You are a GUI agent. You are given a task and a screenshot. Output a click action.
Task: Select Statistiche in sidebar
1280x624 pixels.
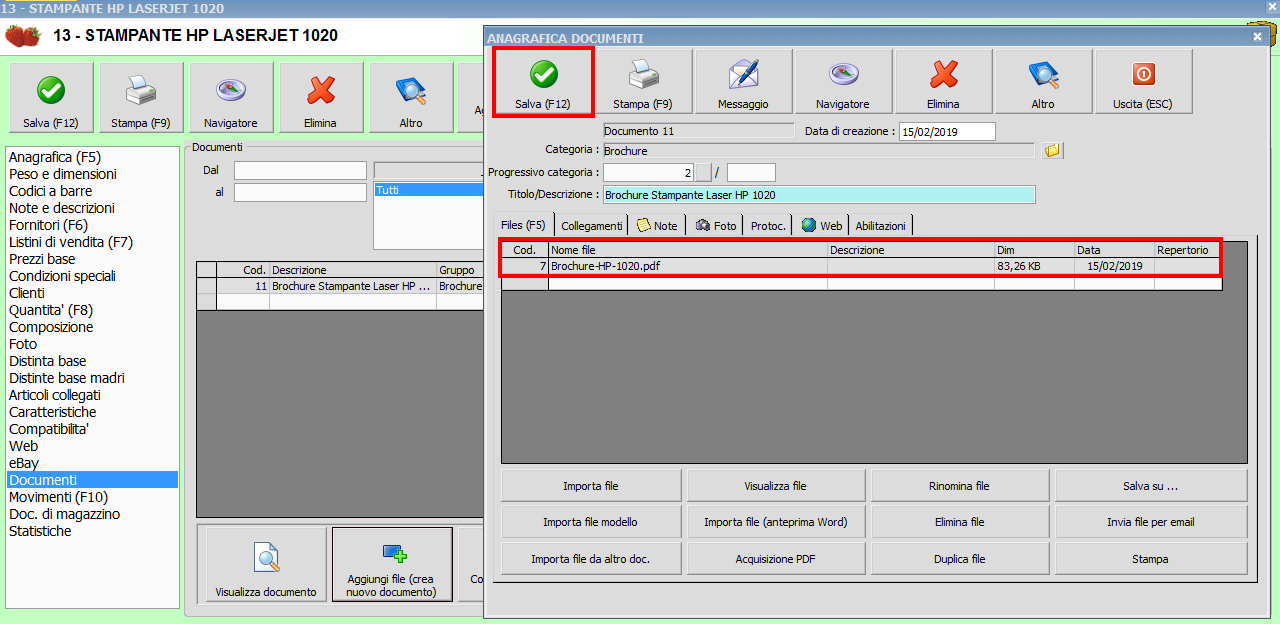[40, 531]
